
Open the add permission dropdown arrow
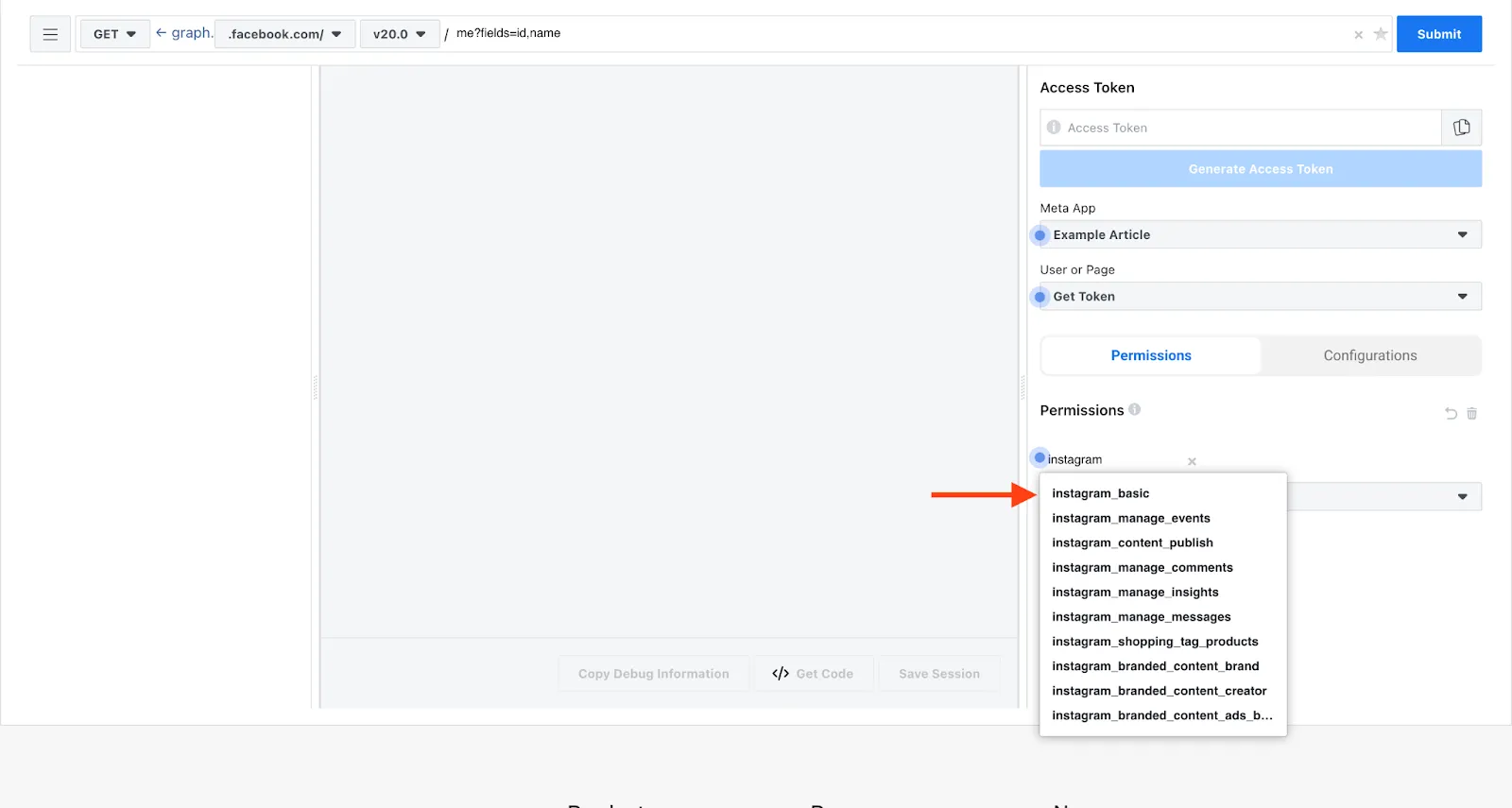pos(1462,496)
